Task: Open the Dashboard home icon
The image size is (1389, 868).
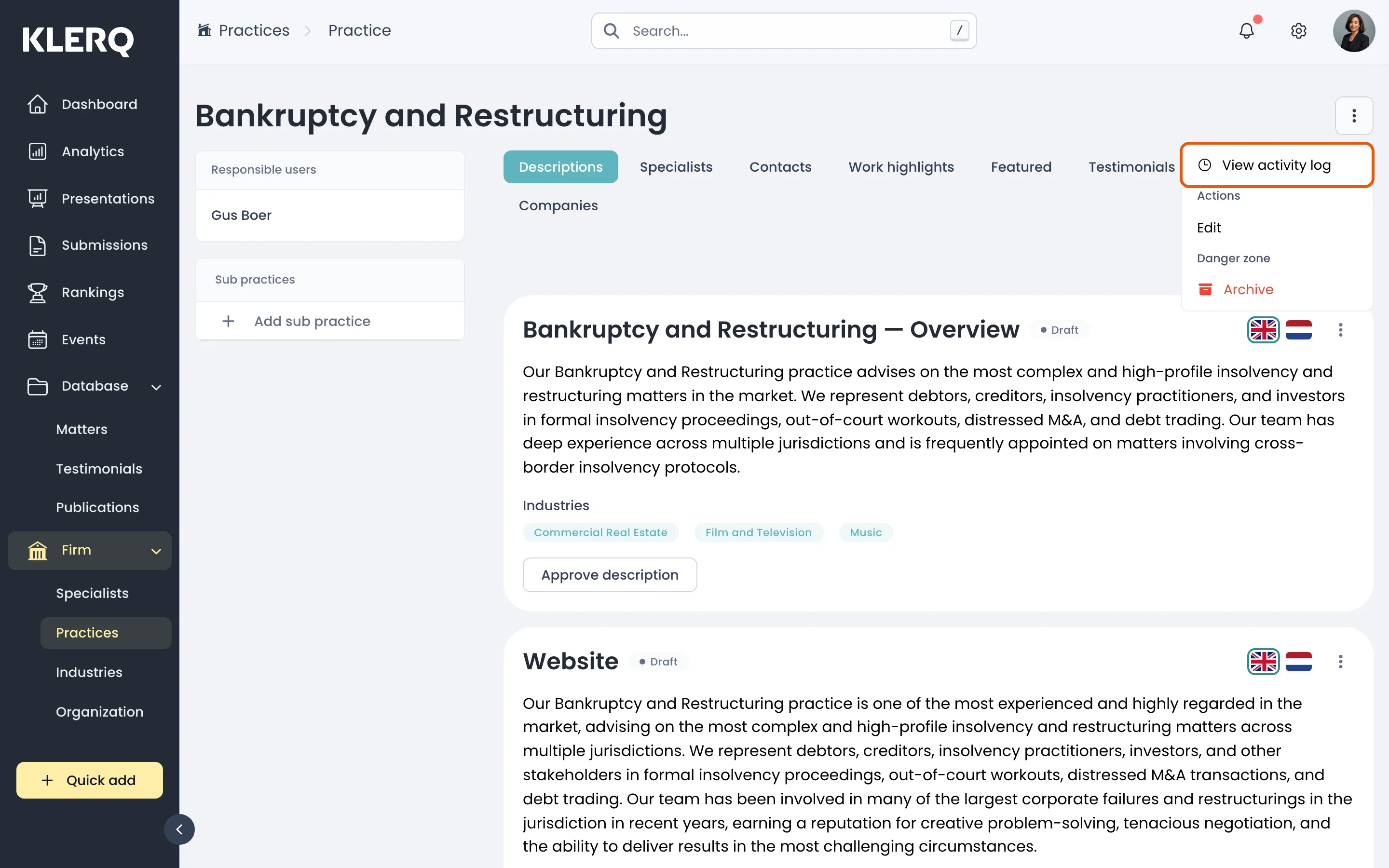Action: pyautogui.click(x=37, y=104)
